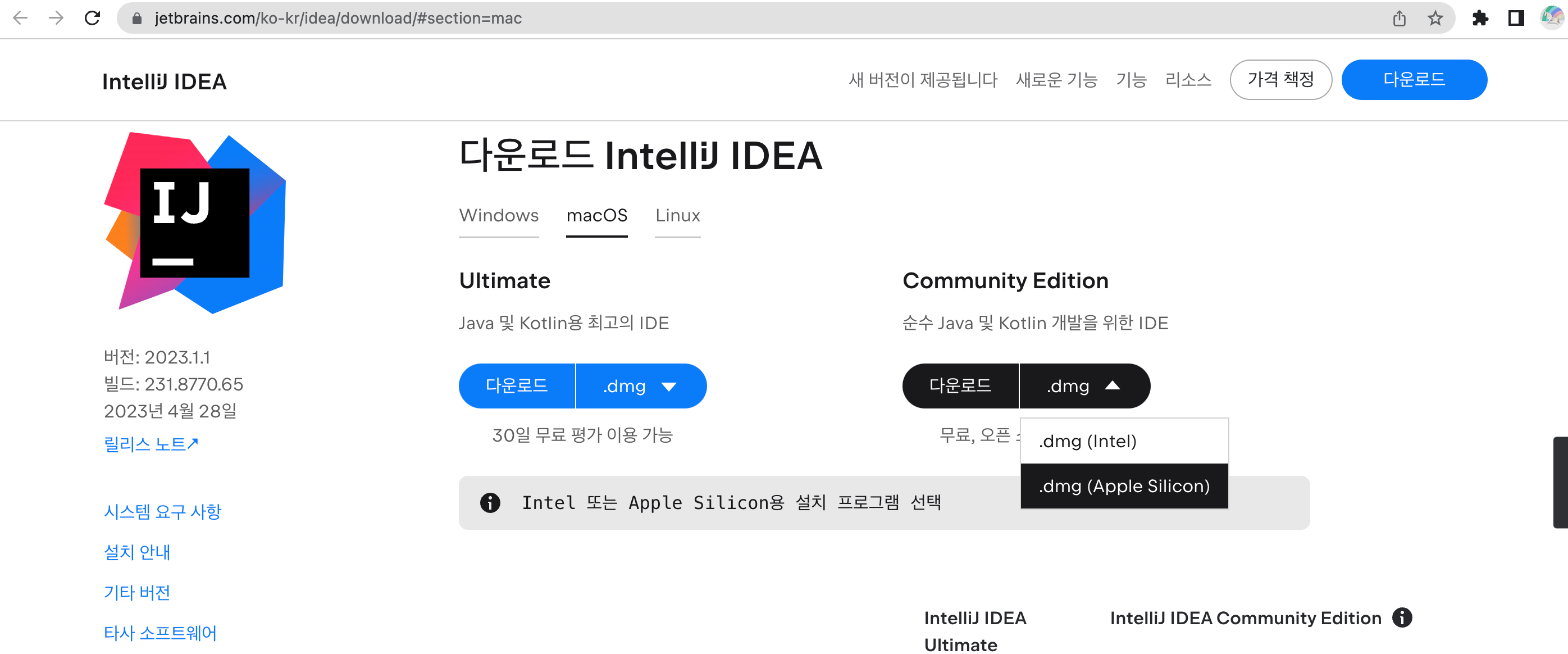Bookmark the page with the star icon
Viewport: 1568px width, 654px height.
pyautogui.click(x=1435, y=19)
